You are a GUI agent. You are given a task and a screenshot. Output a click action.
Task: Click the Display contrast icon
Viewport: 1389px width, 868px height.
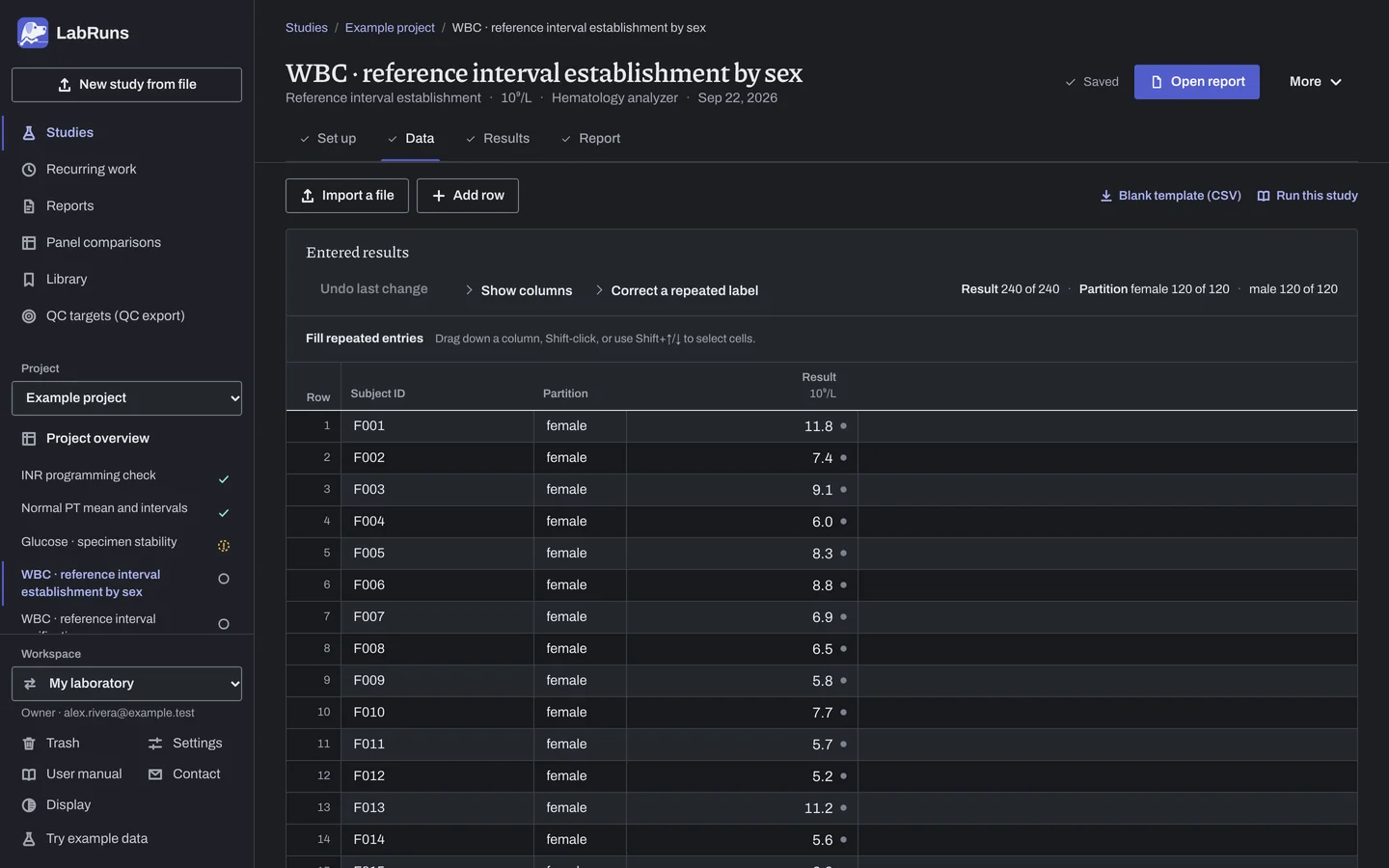coord(29,805)
